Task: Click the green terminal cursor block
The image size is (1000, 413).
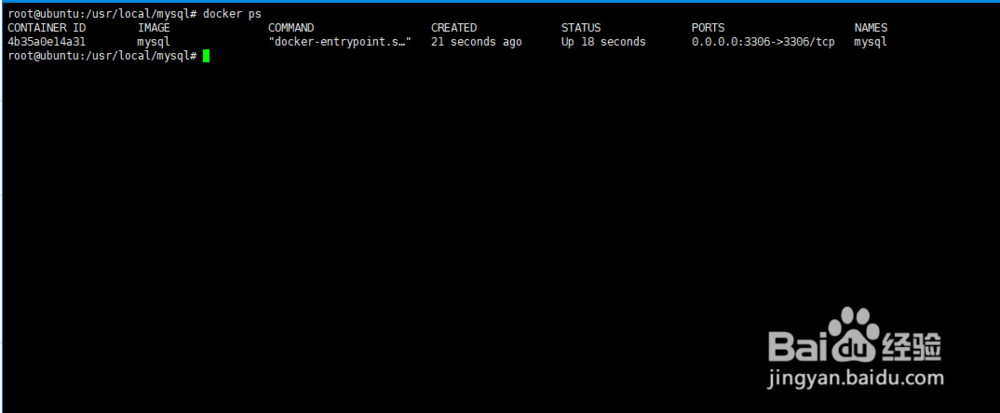Action: [206, 56]
